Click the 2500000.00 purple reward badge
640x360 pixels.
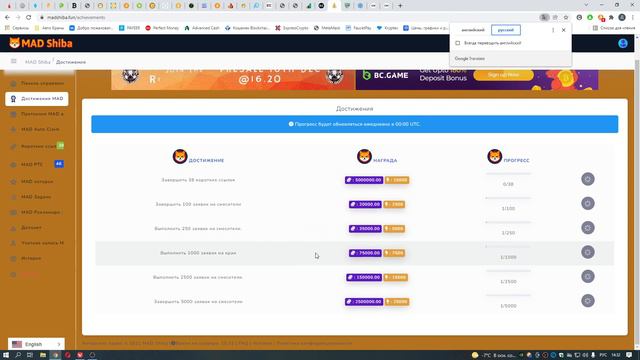coord(364,302)
